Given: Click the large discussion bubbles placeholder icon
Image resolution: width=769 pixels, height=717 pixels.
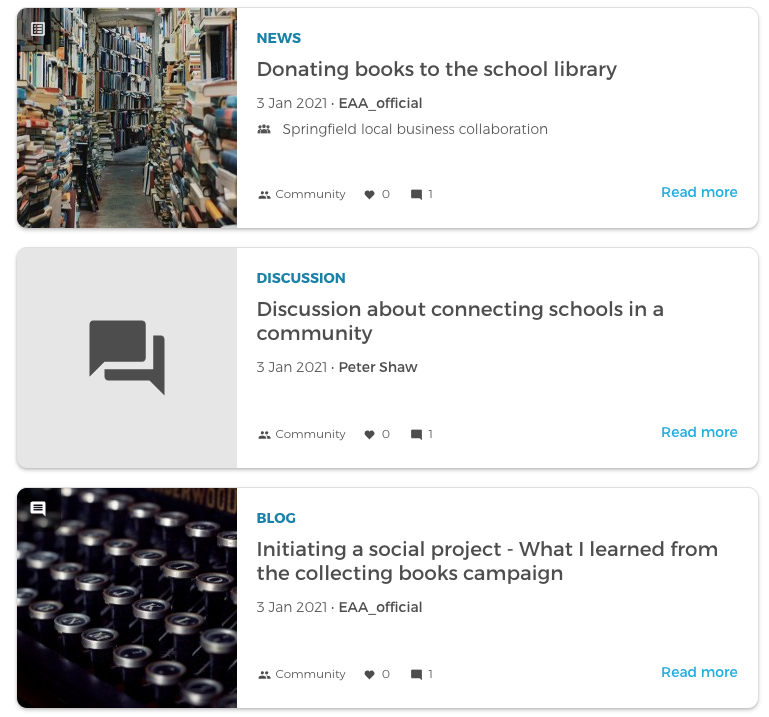Looking at the screenshot, I should click(127, 357).
